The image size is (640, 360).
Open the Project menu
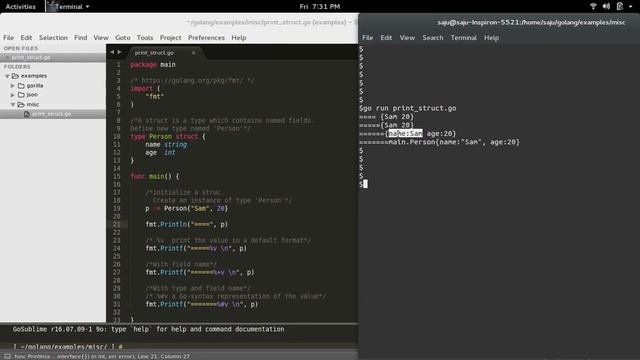point(170,38)
